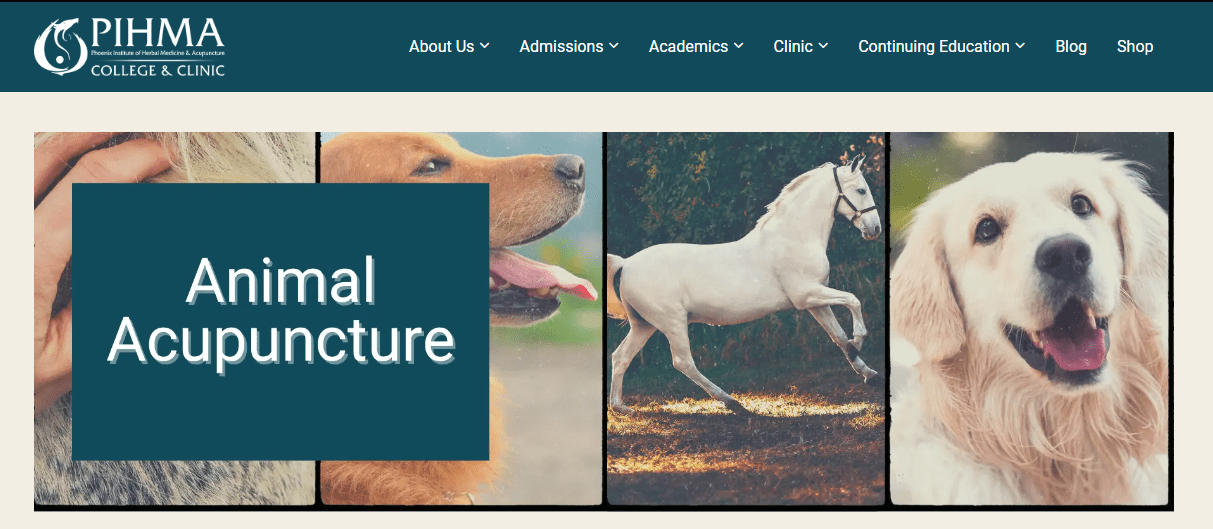The width and height of the screenshot is (1213, 529).
Task: Open the Academics menu item
Action: click(x=696, y=46)
